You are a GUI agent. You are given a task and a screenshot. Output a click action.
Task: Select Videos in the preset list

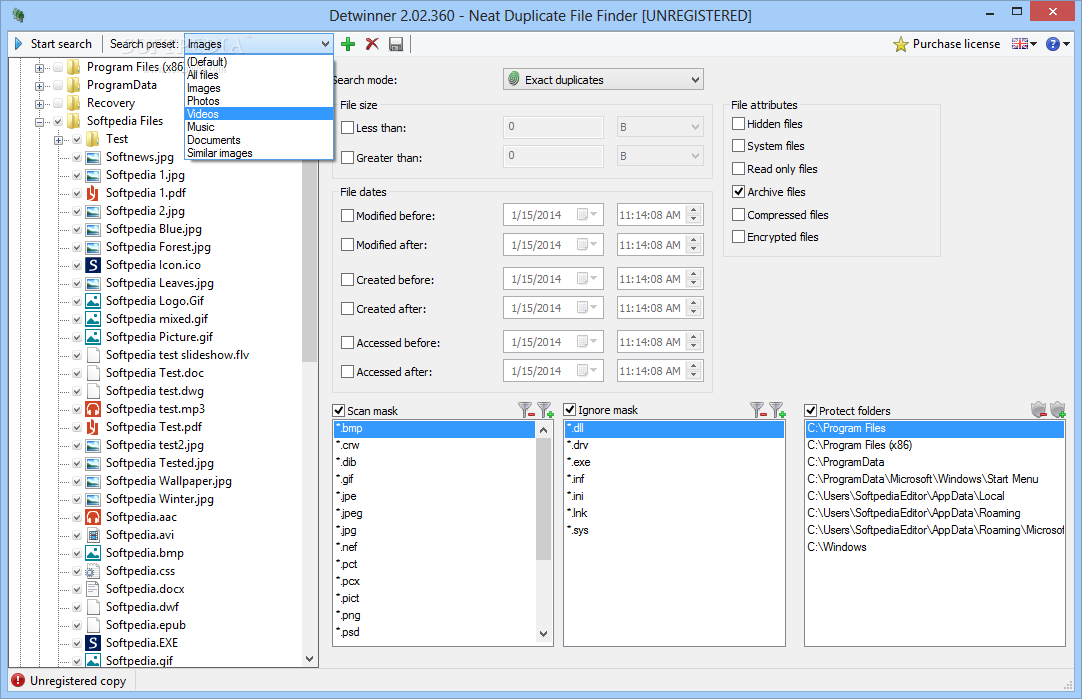259,114
